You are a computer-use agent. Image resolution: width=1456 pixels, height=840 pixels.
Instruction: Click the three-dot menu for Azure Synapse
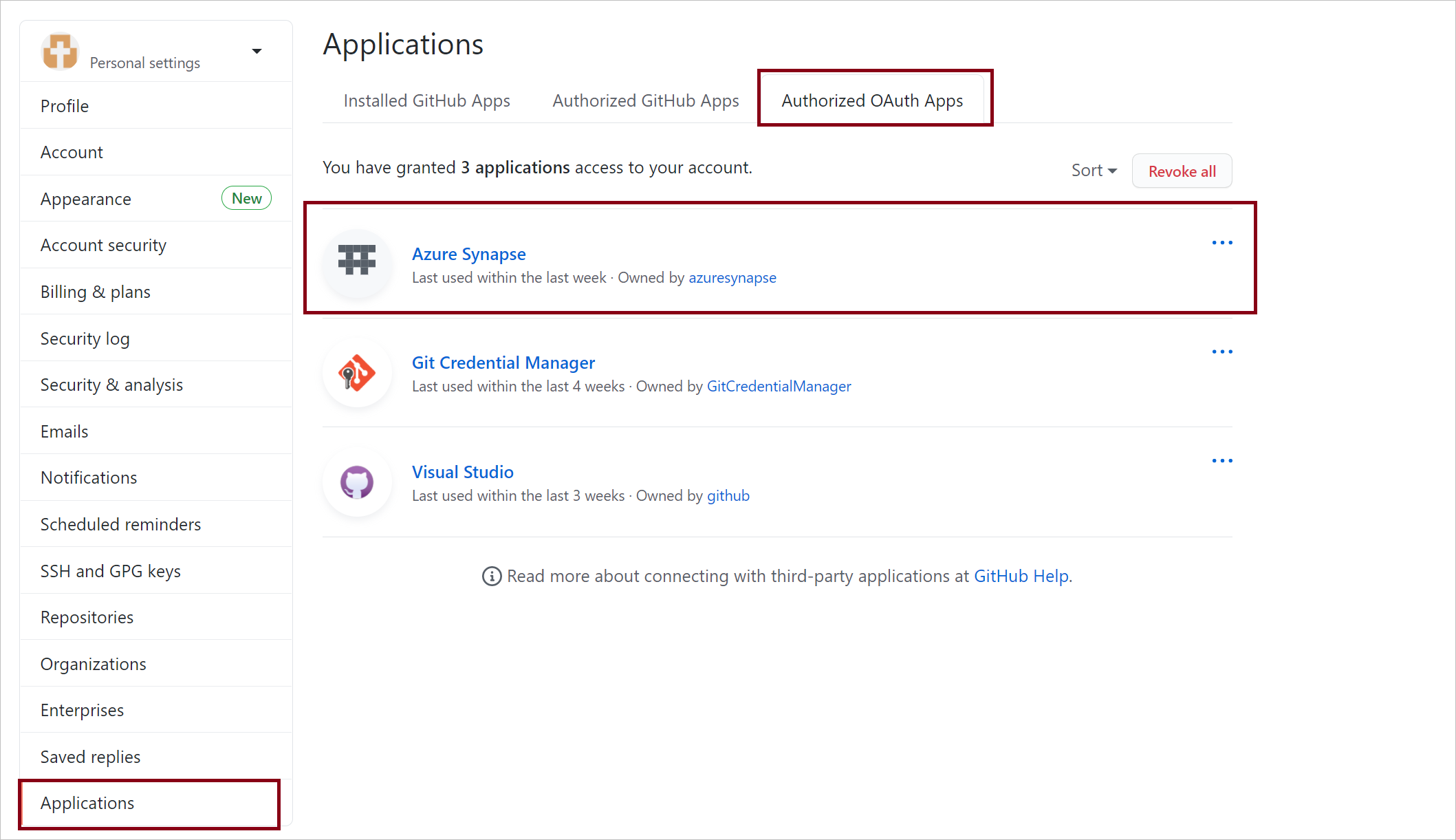pyautogui.click(x=1221, y=243)
